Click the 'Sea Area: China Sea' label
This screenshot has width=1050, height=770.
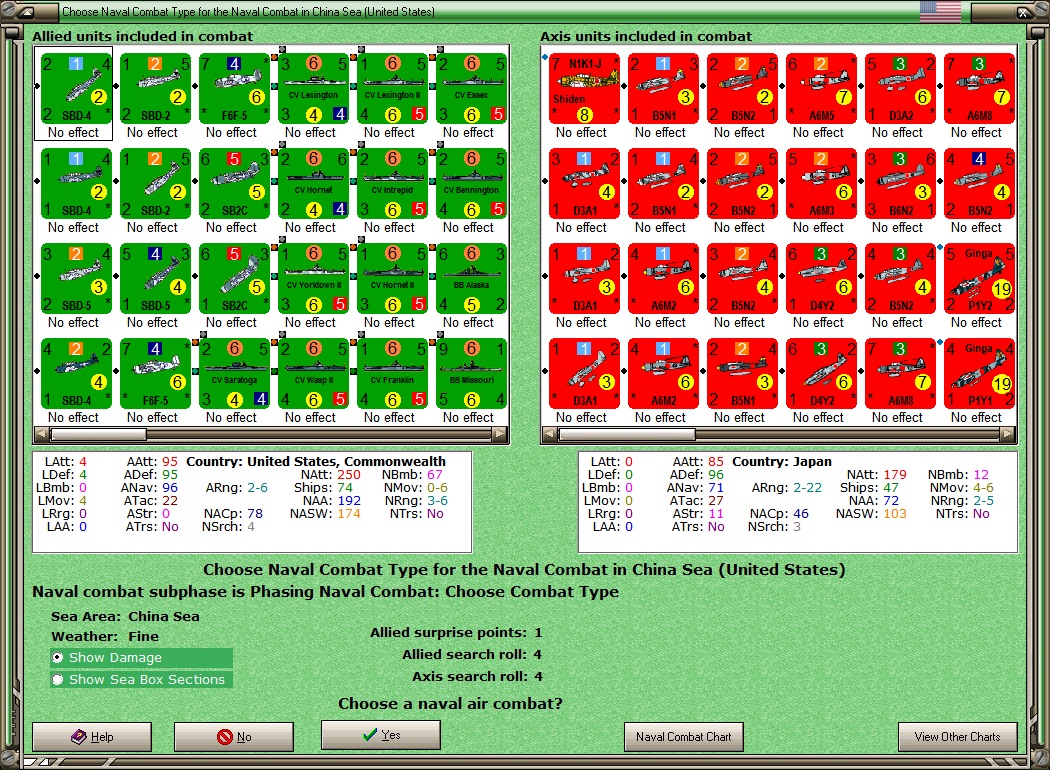125,617
